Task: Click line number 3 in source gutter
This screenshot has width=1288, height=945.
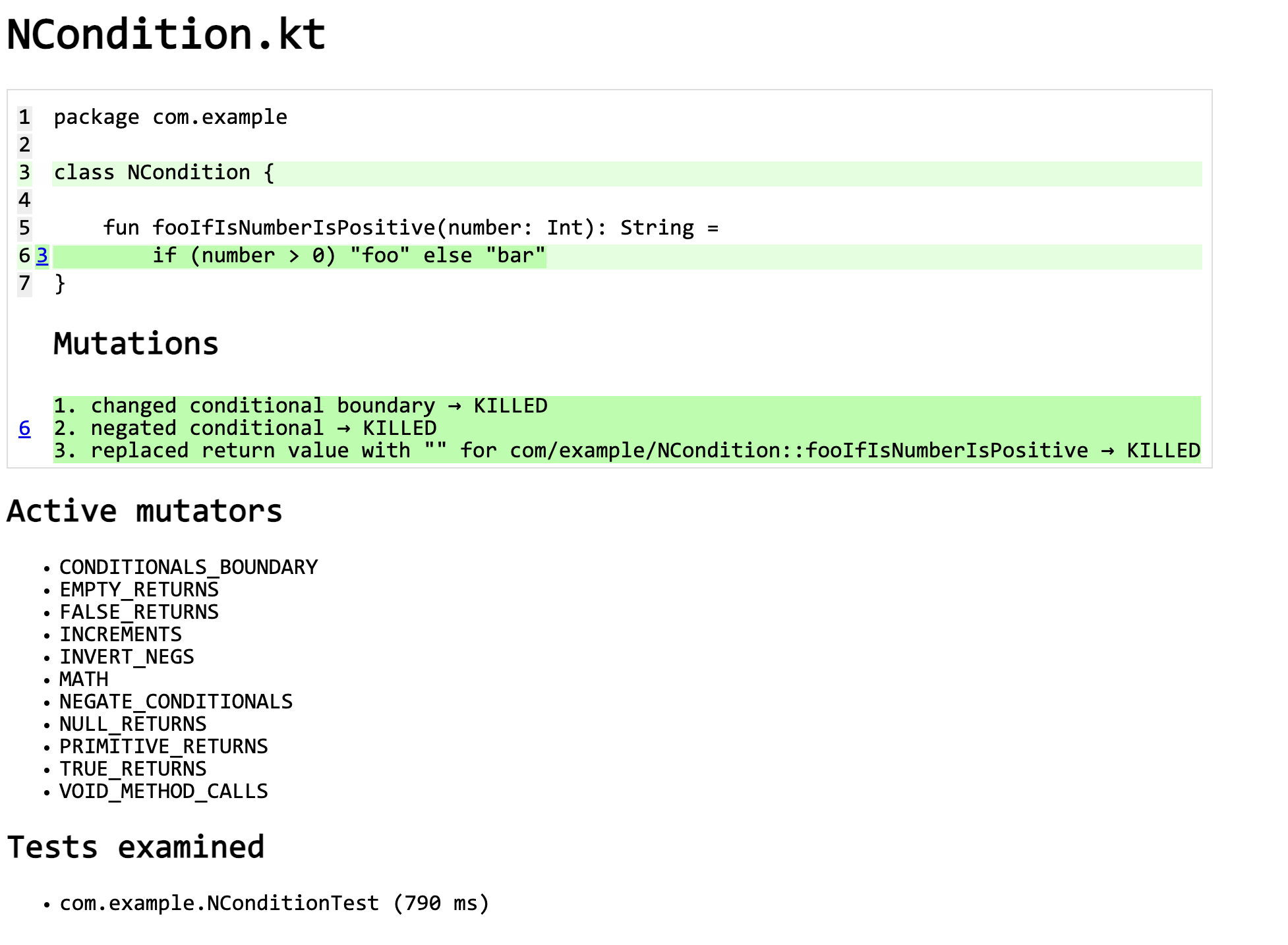Action: [x=24, y=173]
